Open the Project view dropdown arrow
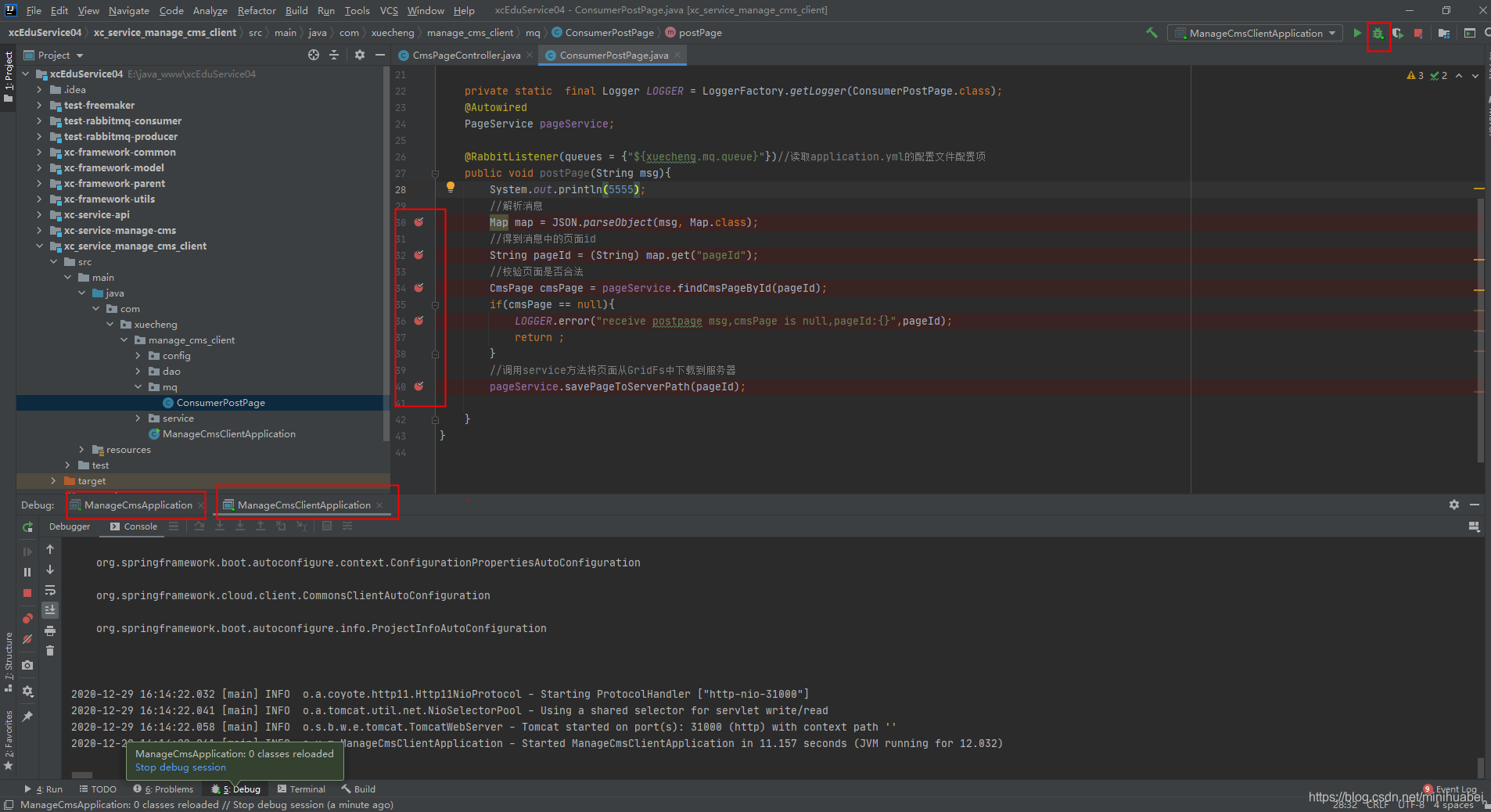 [x=80, y=56]
